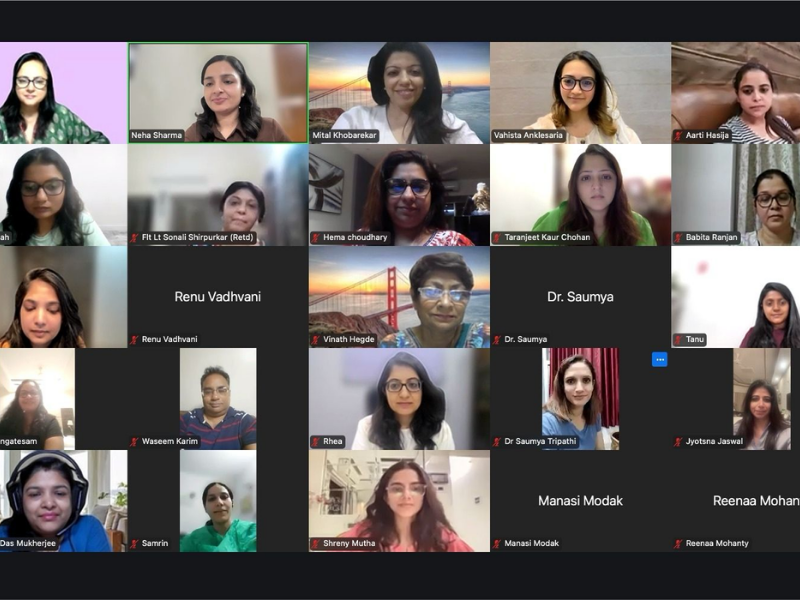
Task: Click the Dr. Saumya camera-off tile
Action: coord(581,296)
